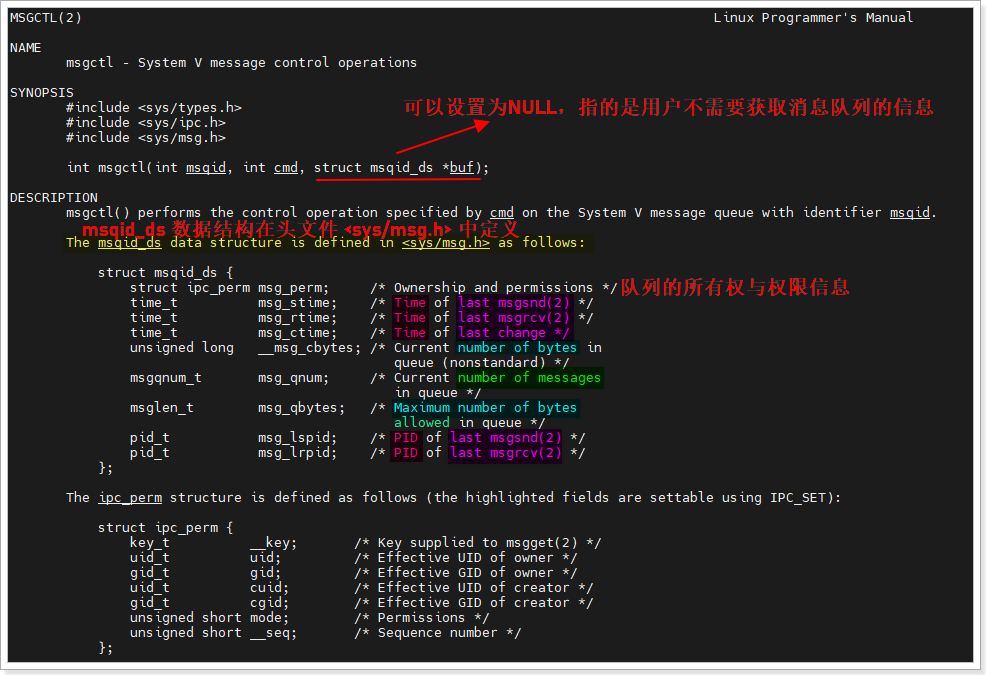Select the DESCRIPTION section heading
Screen dimensions: 986x675
point(54,198)
